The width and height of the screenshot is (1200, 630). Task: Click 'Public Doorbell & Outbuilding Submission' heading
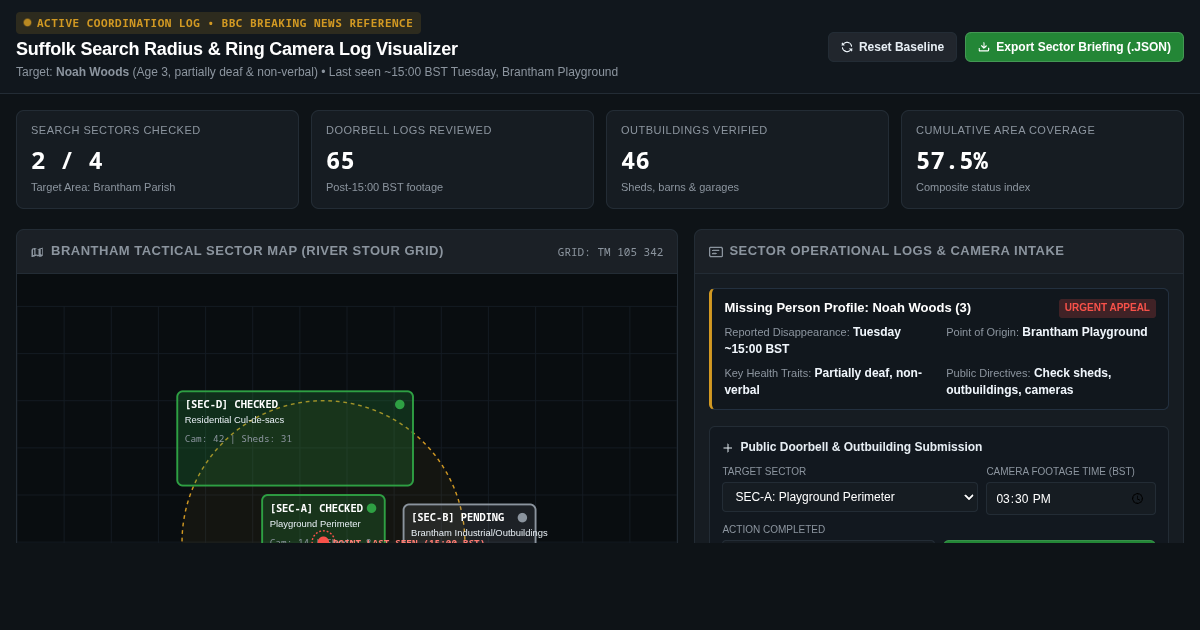(861, 447)
